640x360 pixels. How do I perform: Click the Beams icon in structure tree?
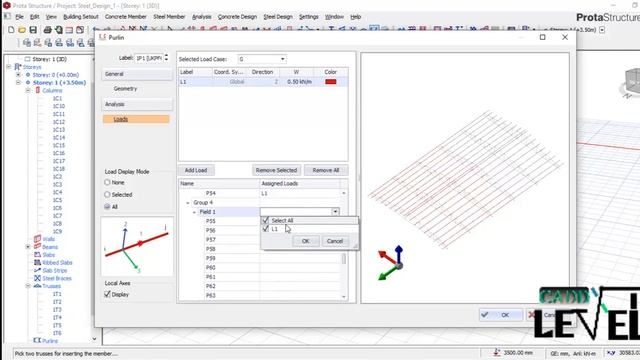click(38, 247)
